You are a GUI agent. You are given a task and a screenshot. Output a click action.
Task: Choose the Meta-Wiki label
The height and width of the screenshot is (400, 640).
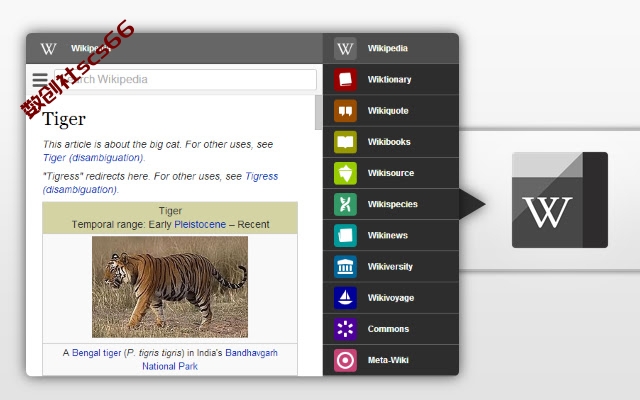[388, 360]
